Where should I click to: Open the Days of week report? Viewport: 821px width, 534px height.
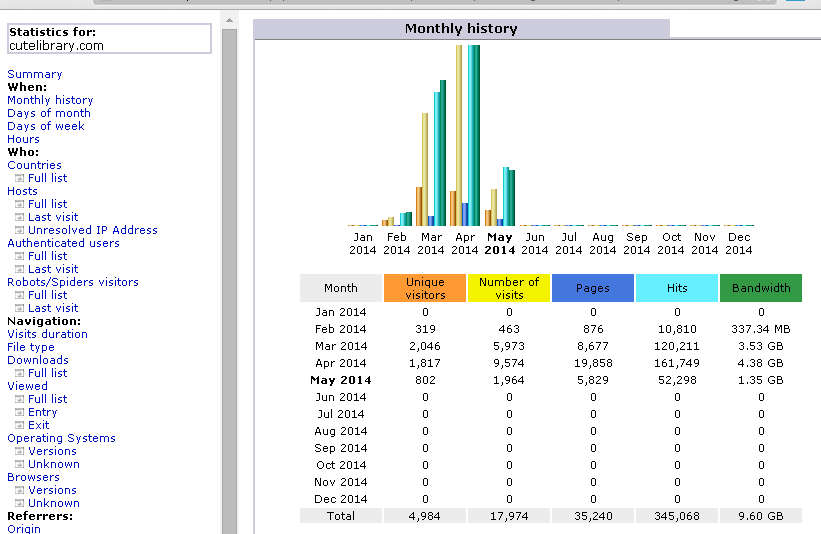point(46,126)
